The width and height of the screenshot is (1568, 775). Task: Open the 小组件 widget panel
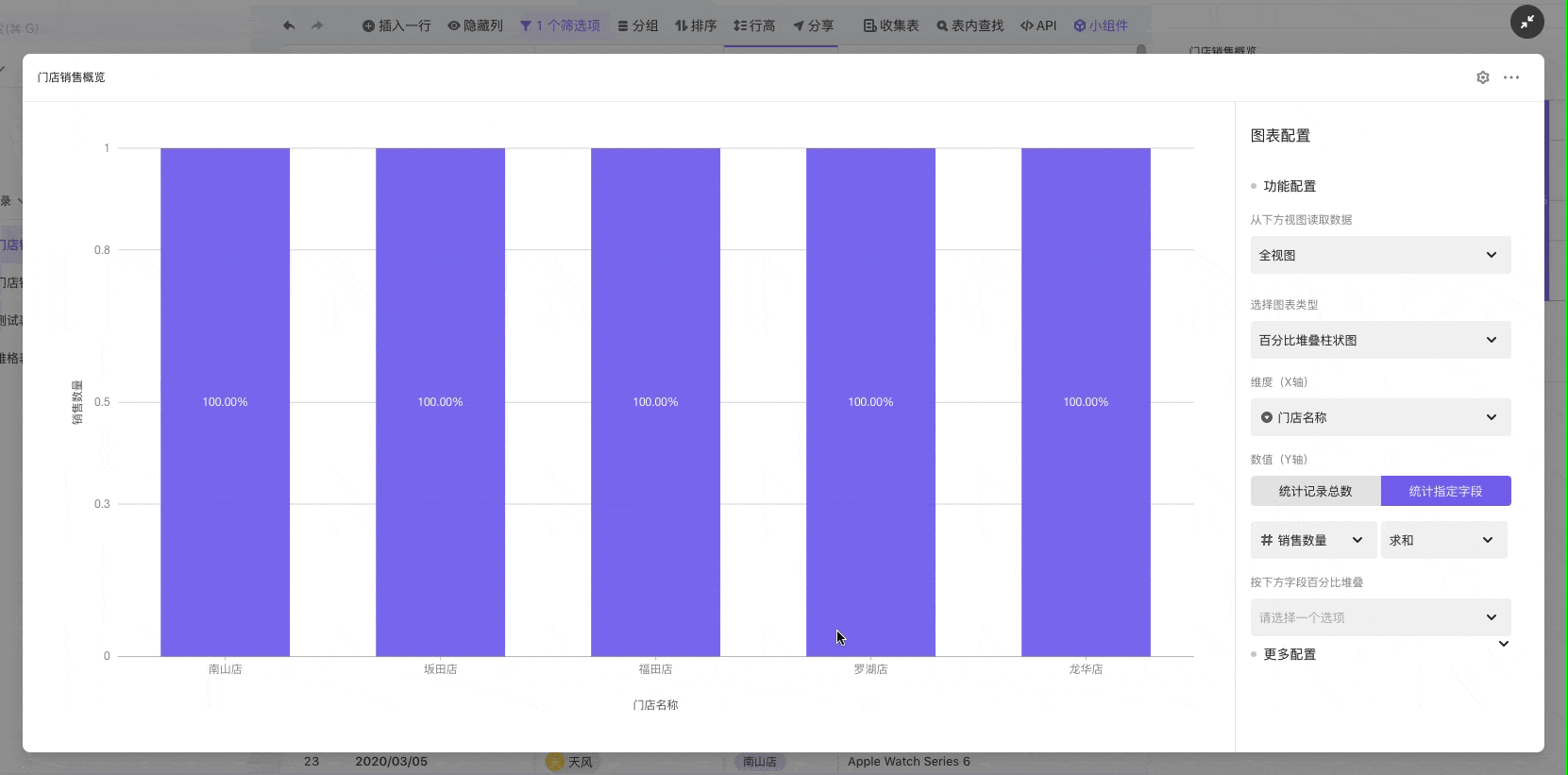(x=1101, y=25)
